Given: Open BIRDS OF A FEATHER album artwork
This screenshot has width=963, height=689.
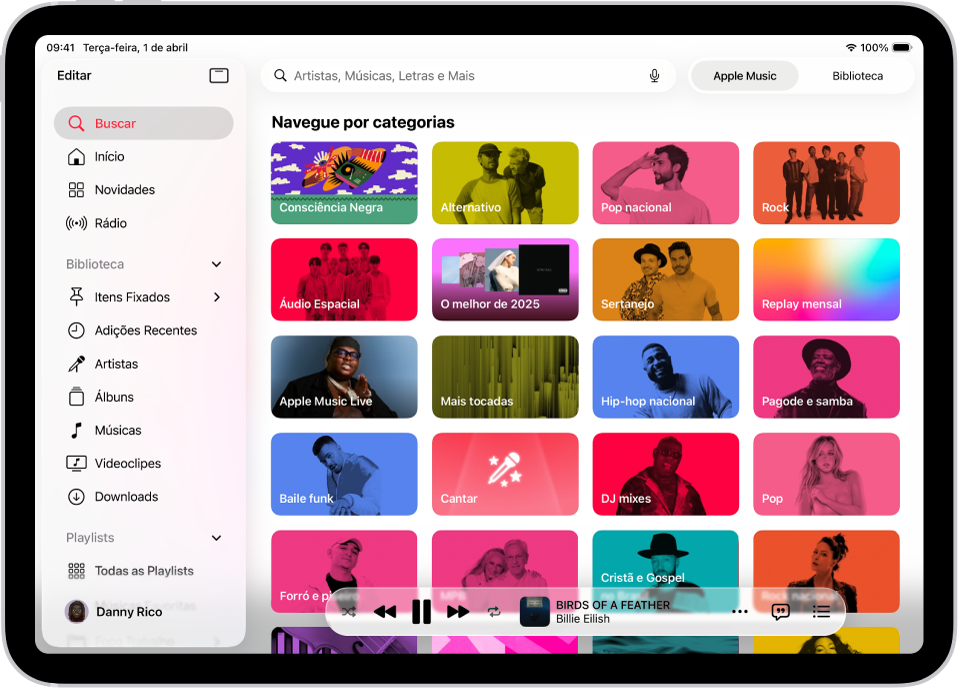Looking at the screenshot, I should pyautogui.click(x=534, y=612).
